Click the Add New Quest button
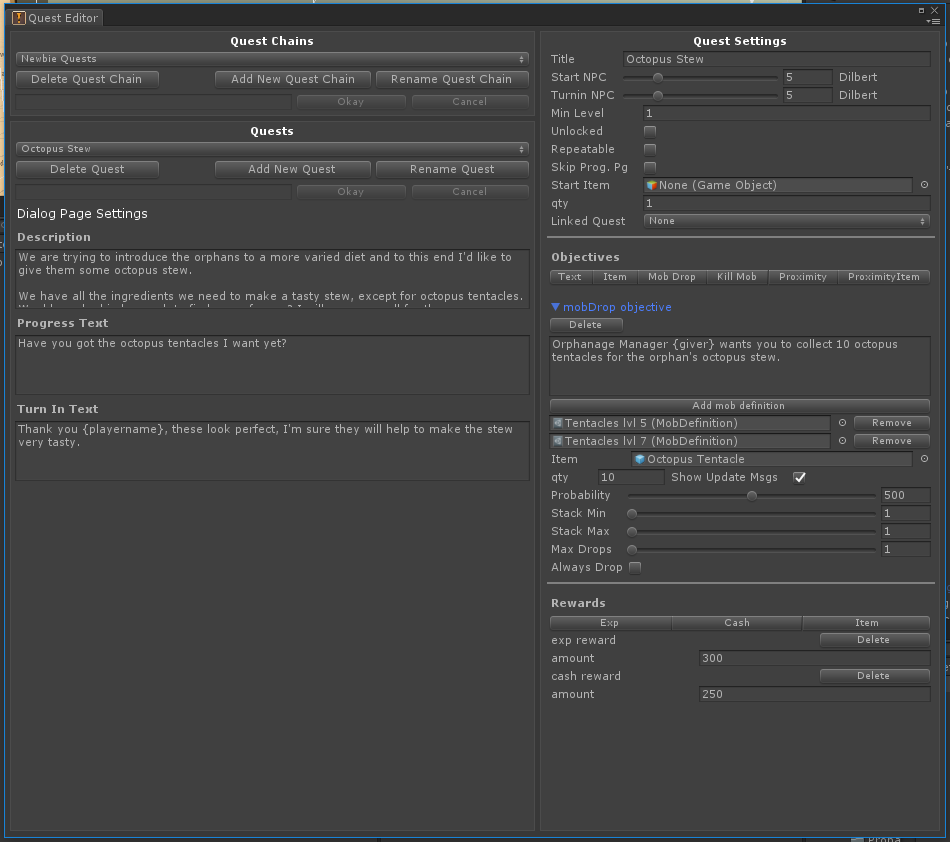Image resolution: width=950 pixels, height=842 pixels. (293, 170)
